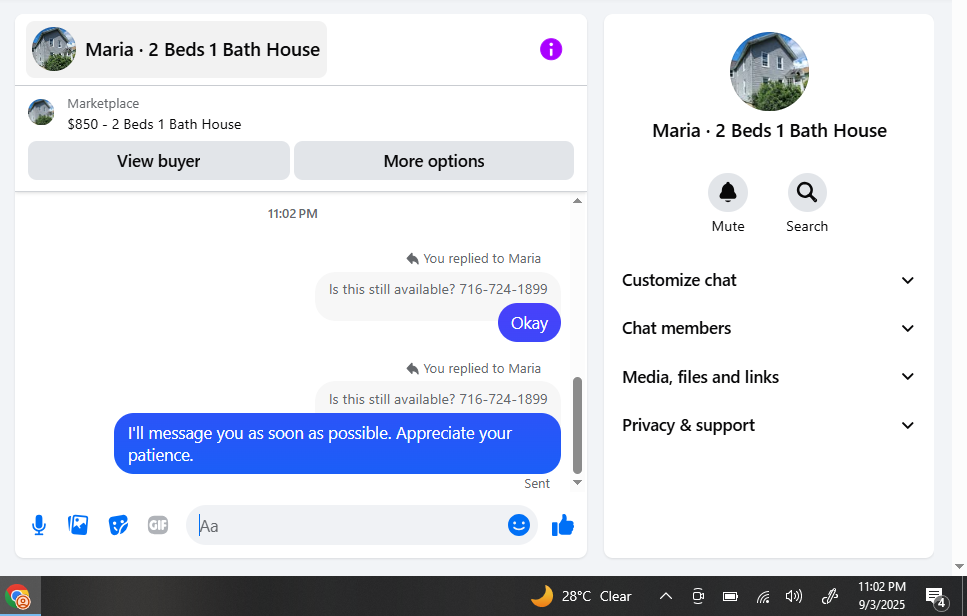Click reply arrow above Okay message

coord(413,259)
